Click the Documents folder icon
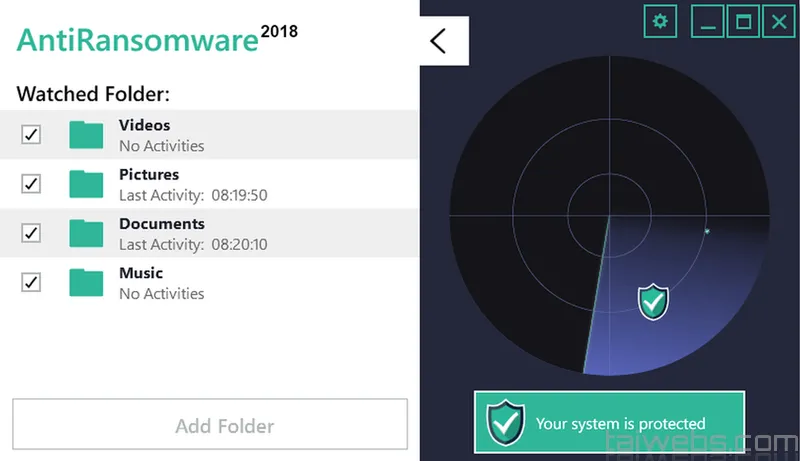Image resolution: width=800 pixels, height=461 pixels. click(x=86, y=233)
